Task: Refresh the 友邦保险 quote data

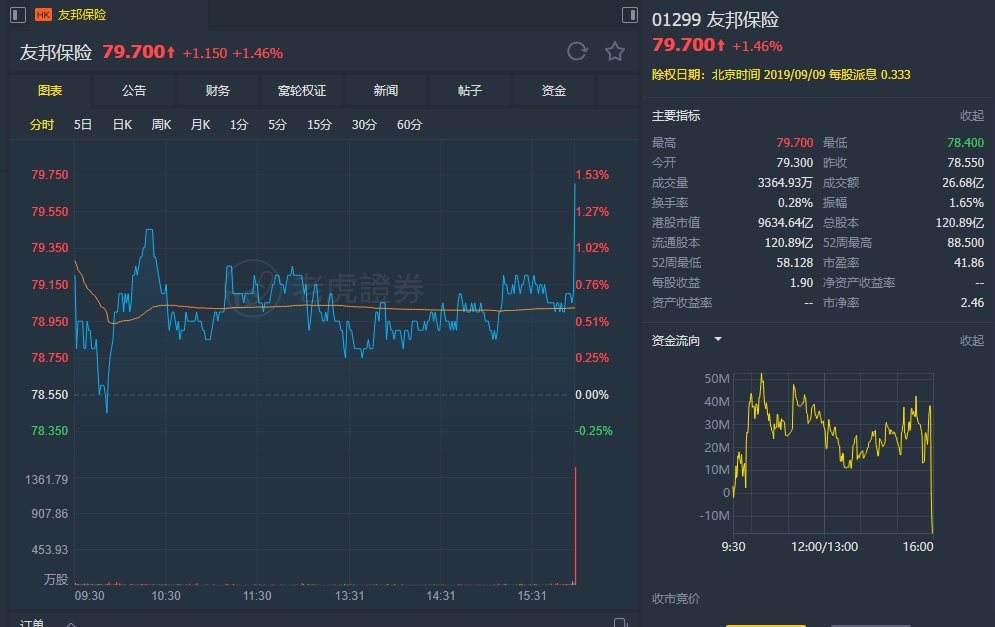Action: pos(577,51)
